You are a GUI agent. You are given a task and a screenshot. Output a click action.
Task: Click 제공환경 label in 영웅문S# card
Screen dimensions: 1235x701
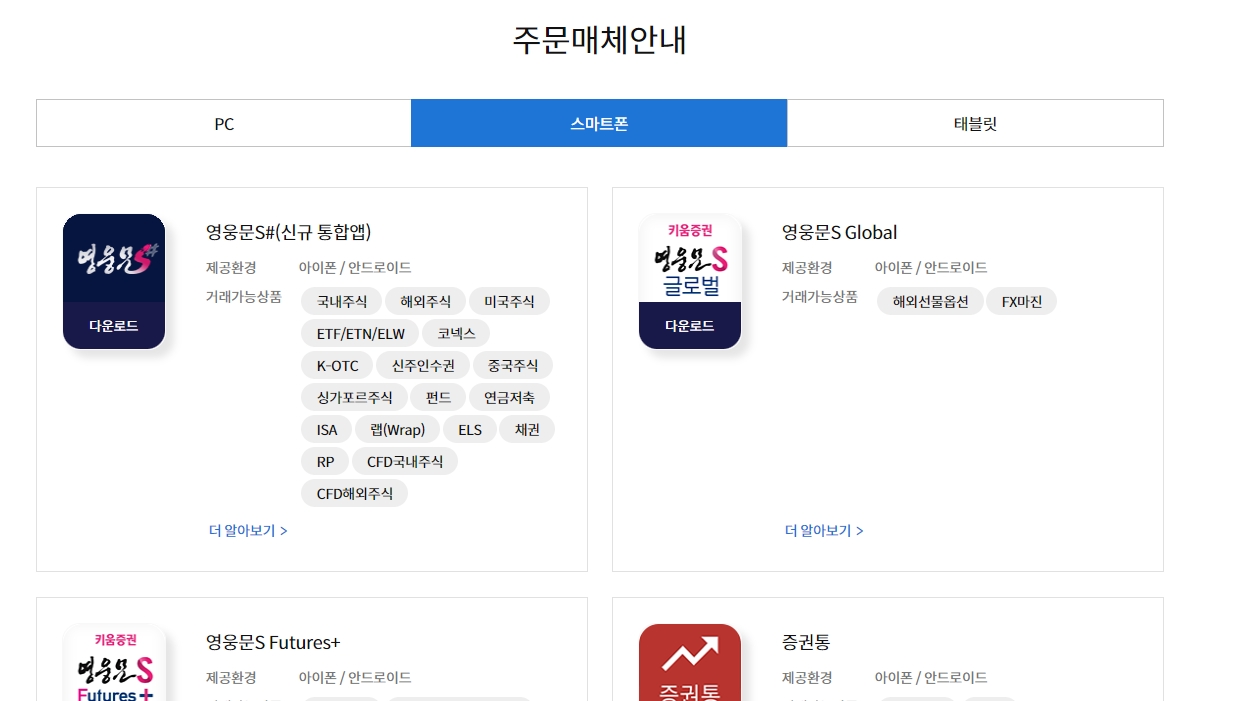[231, 267]
